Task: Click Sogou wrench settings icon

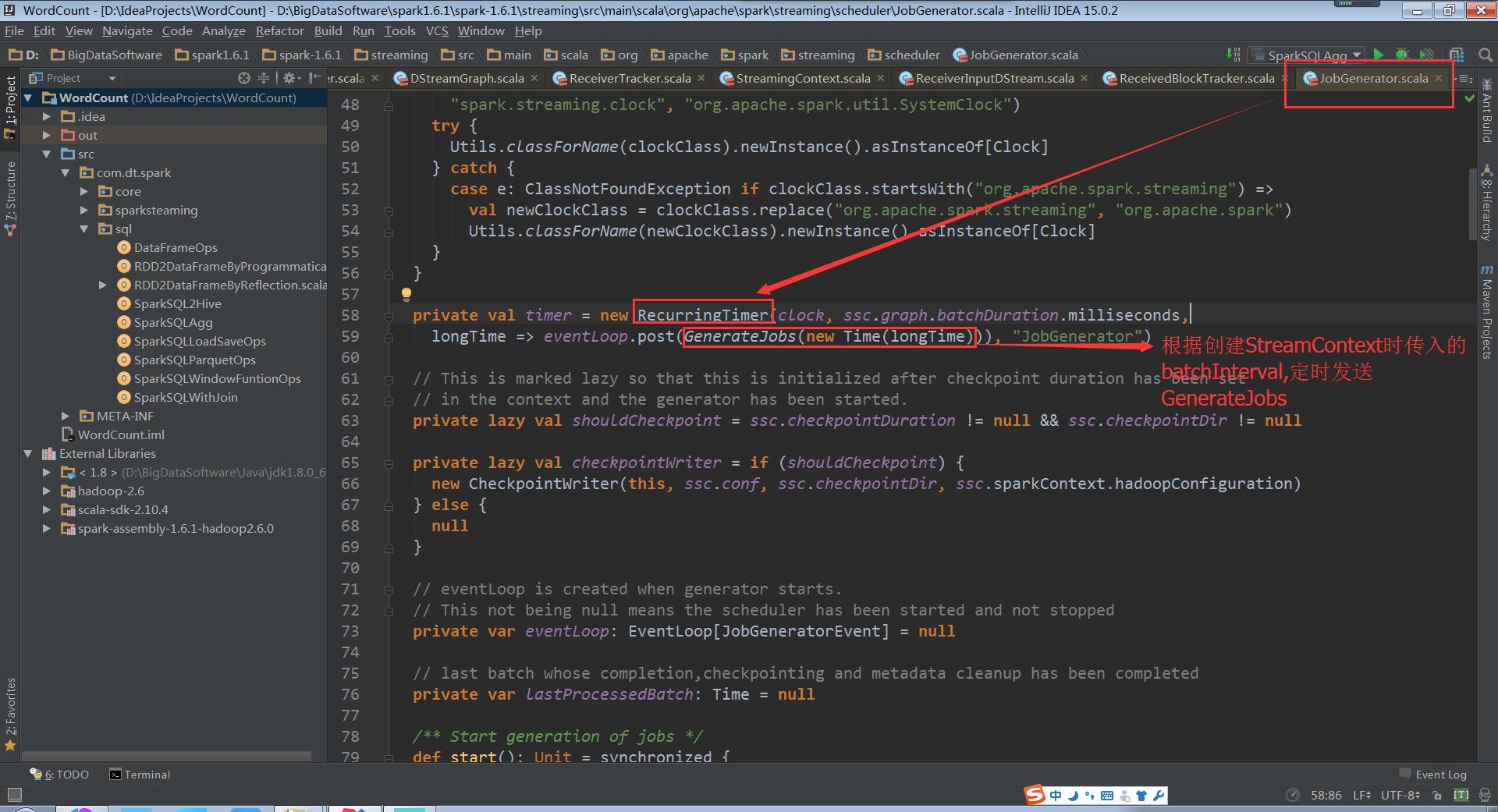Action: point(1159,796)
